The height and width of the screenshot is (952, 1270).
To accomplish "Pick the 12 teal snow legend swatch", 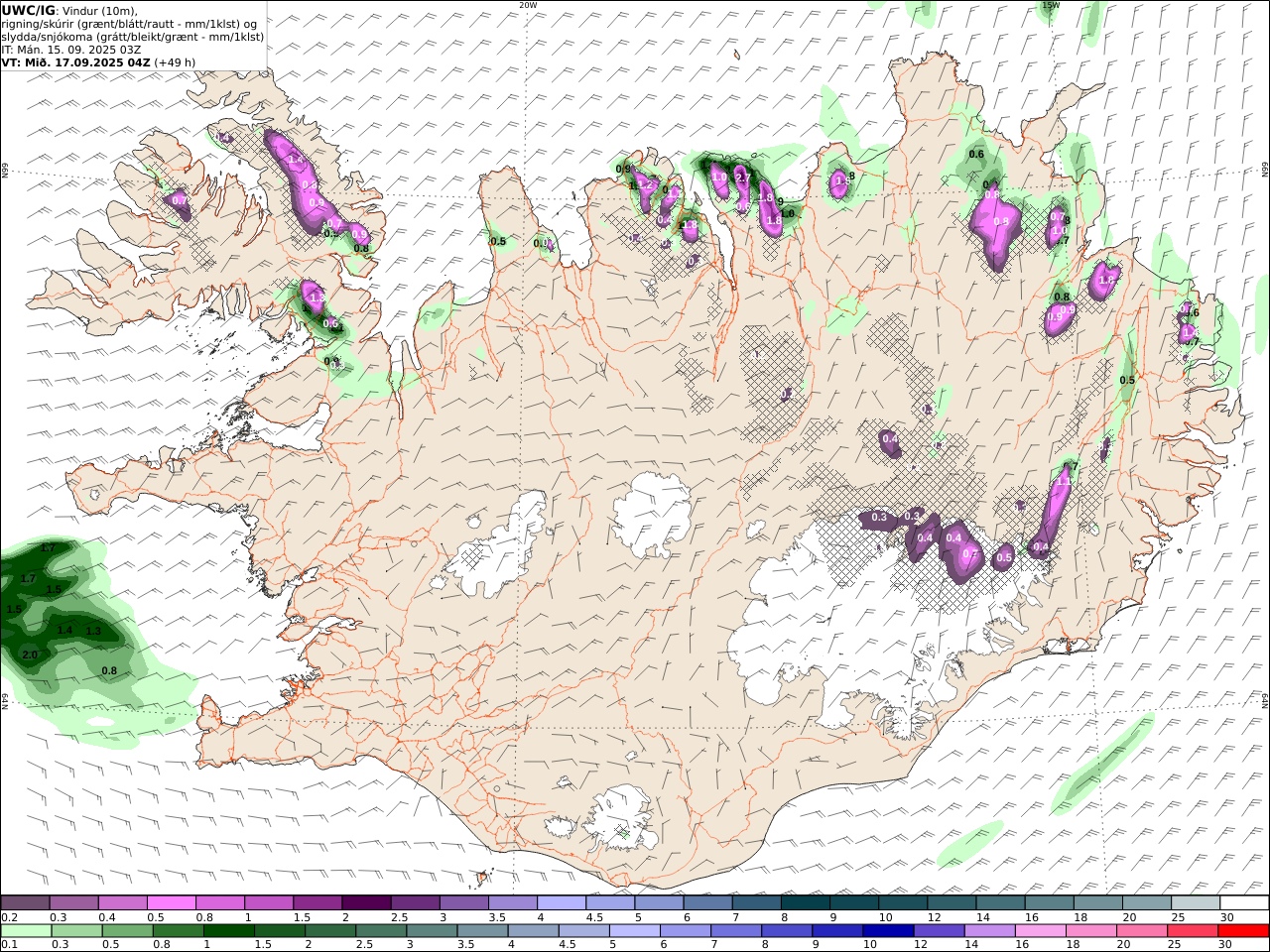I will point(952,902).
